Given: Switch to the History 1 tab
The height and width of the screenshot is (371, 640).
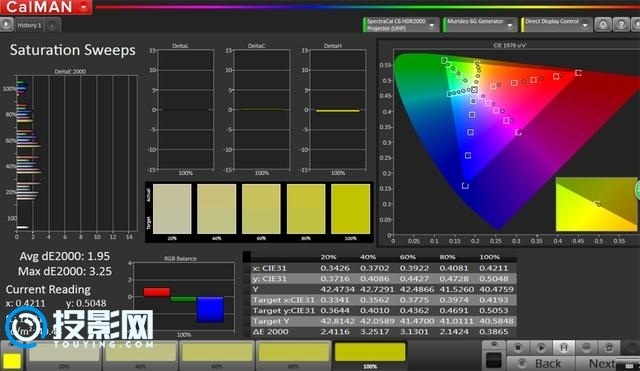Looking at the screenshot, I should point(29,25).
